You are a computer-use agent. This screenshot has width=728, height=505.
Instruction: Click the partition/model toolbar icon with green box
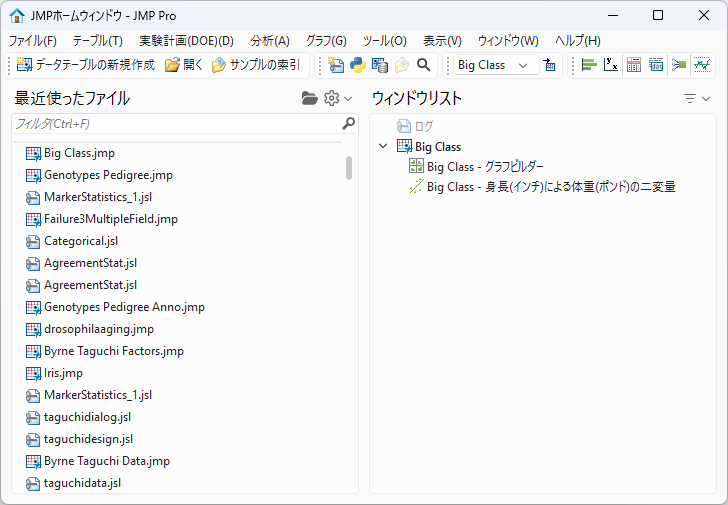(679, 65)
